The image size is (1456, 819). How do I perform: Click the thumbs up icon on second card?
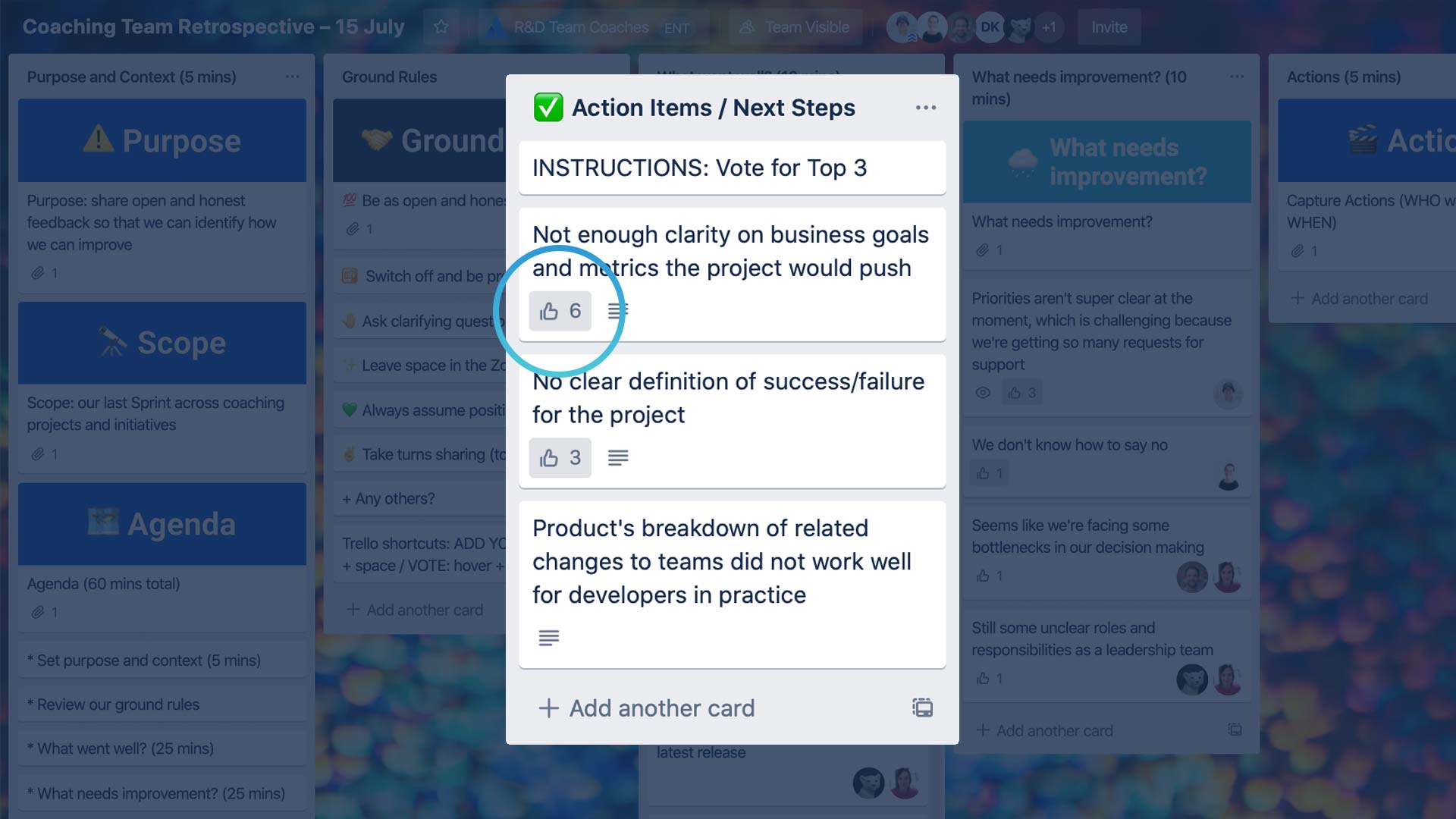(548, 457)
